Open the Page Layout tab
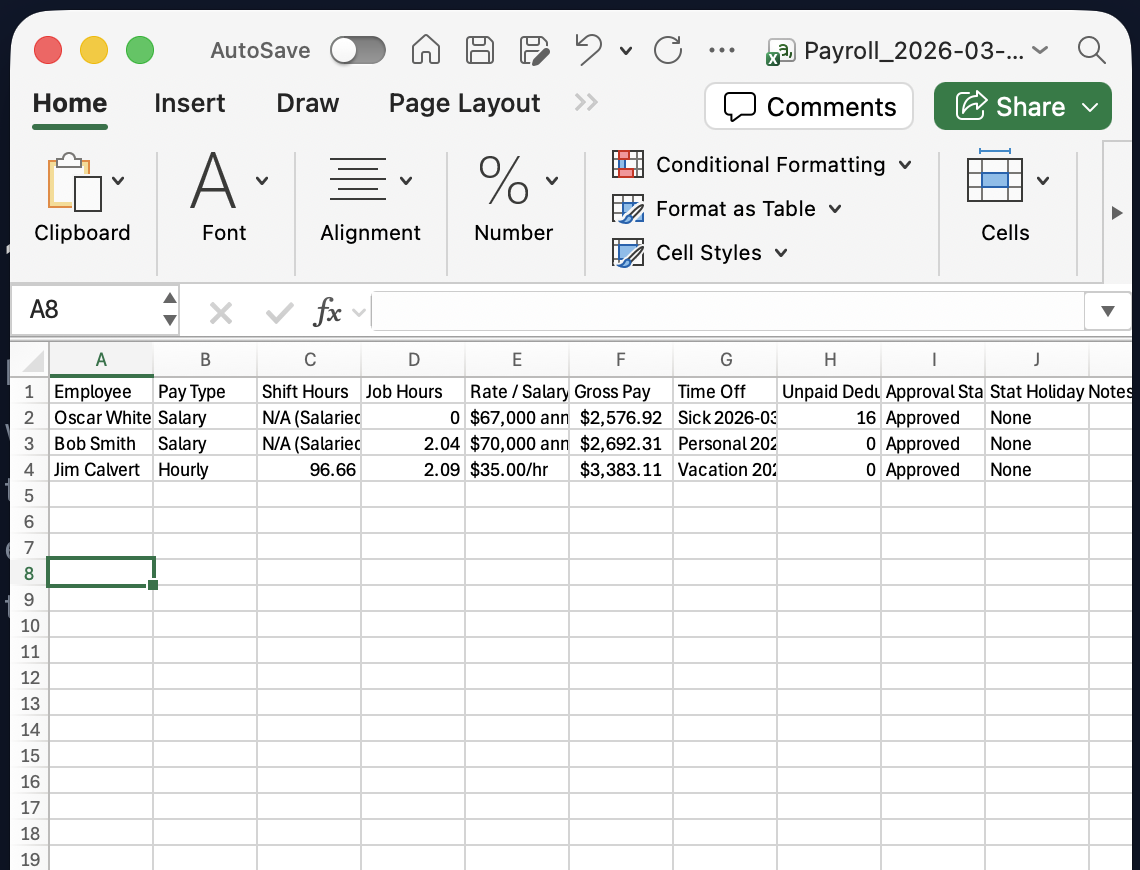 point(465,103)
